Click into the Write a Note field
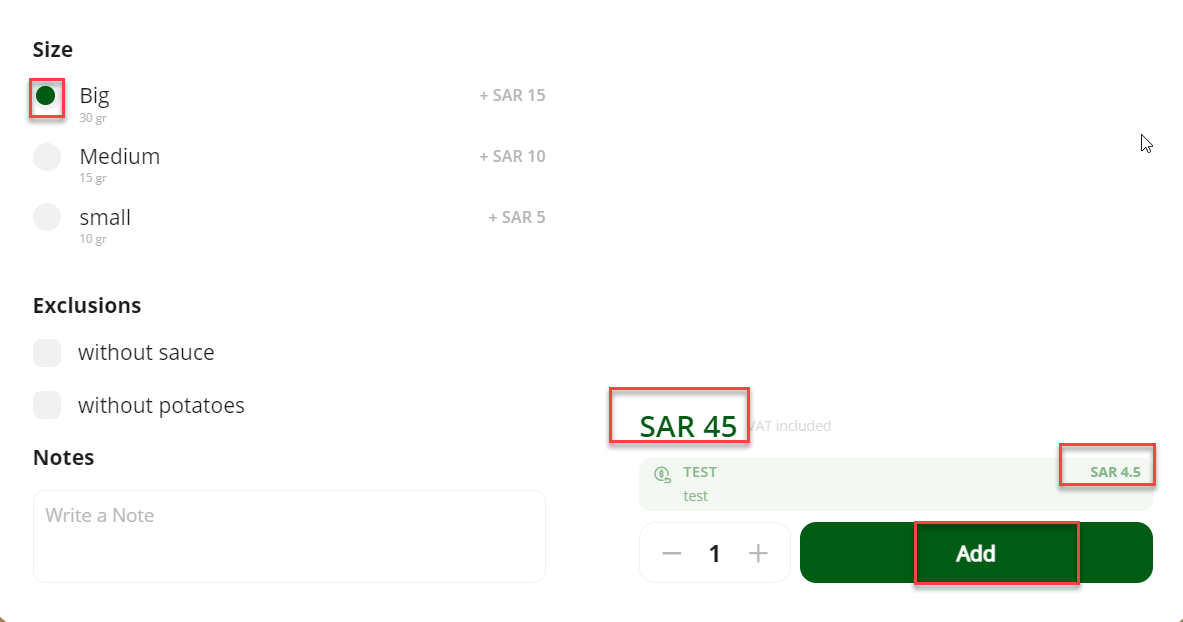This screenshot has width=1183, height=622. pyautogui.click(x=289, y=537)
